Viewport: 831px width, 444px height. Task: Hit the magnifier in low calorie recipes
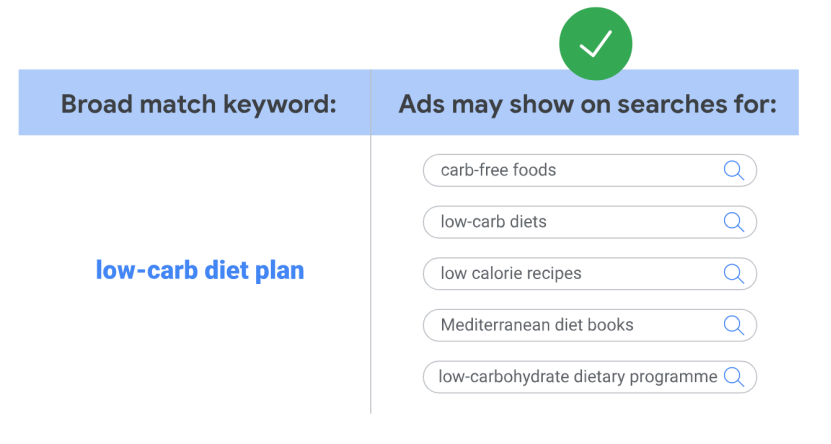pyautogui.click(x=733, y=274)
